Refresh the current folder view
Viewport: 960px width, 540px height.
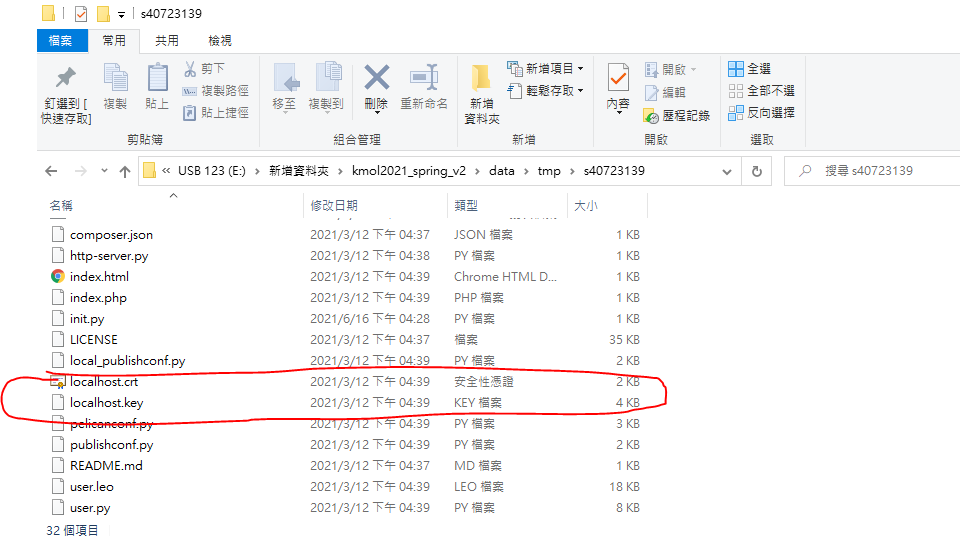coord(757,171)
